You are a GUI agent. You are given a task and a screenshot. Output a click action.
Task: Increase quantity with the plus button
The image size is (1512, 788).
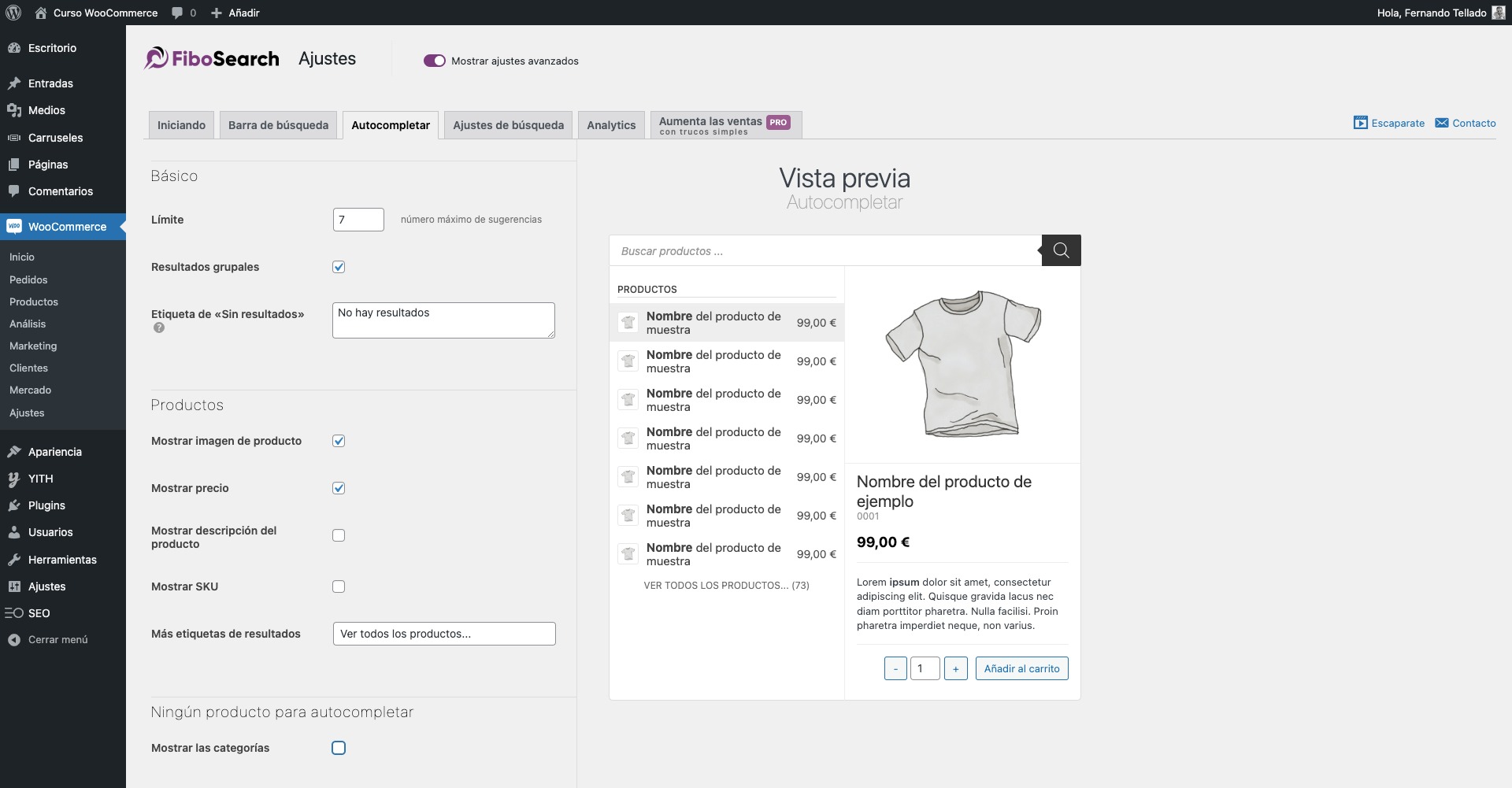(x=956, y=668)
